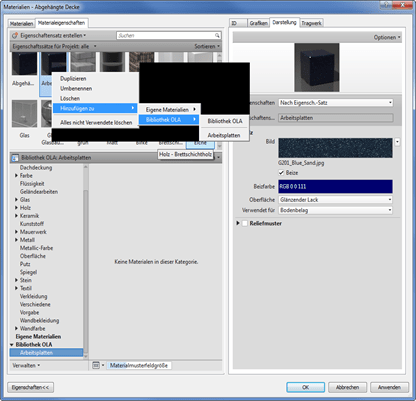
Task: Click the Beizfarbe blue color swatch
Action: 336,186
